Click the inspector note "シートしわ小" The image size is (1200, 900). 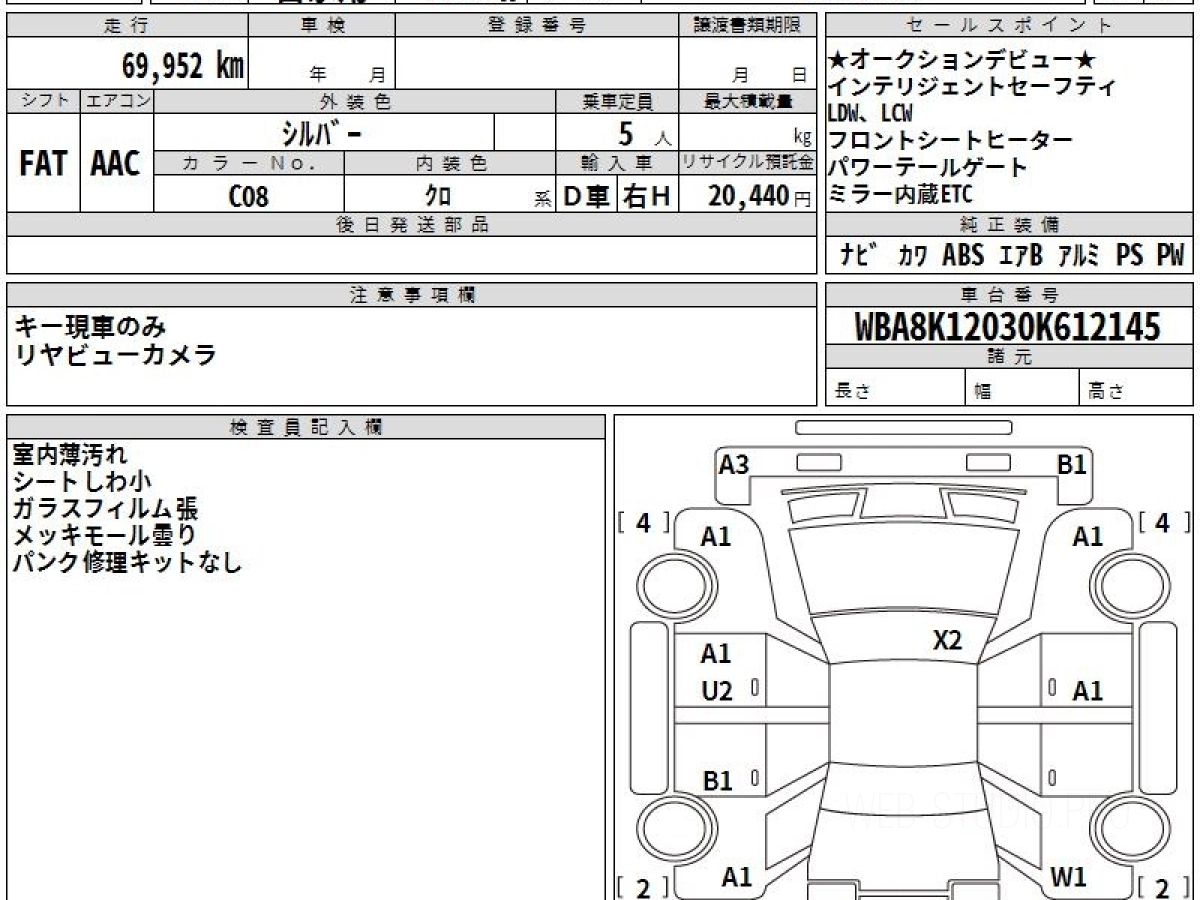coord(82,482)
